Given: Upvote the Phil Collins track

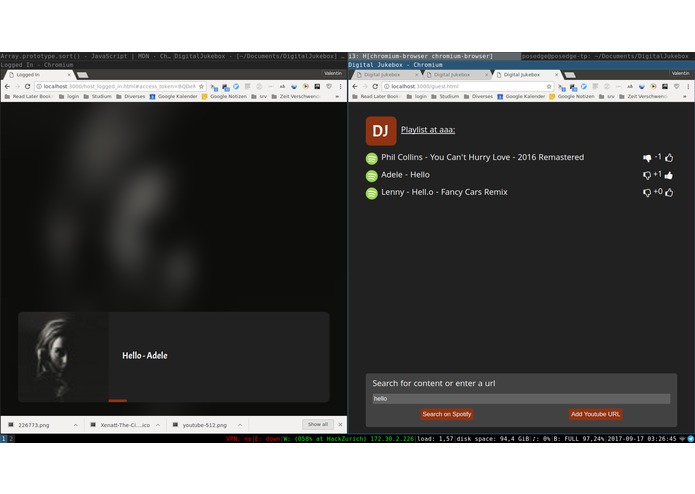Looking at the screenshot, I should [x=669, y=157].
